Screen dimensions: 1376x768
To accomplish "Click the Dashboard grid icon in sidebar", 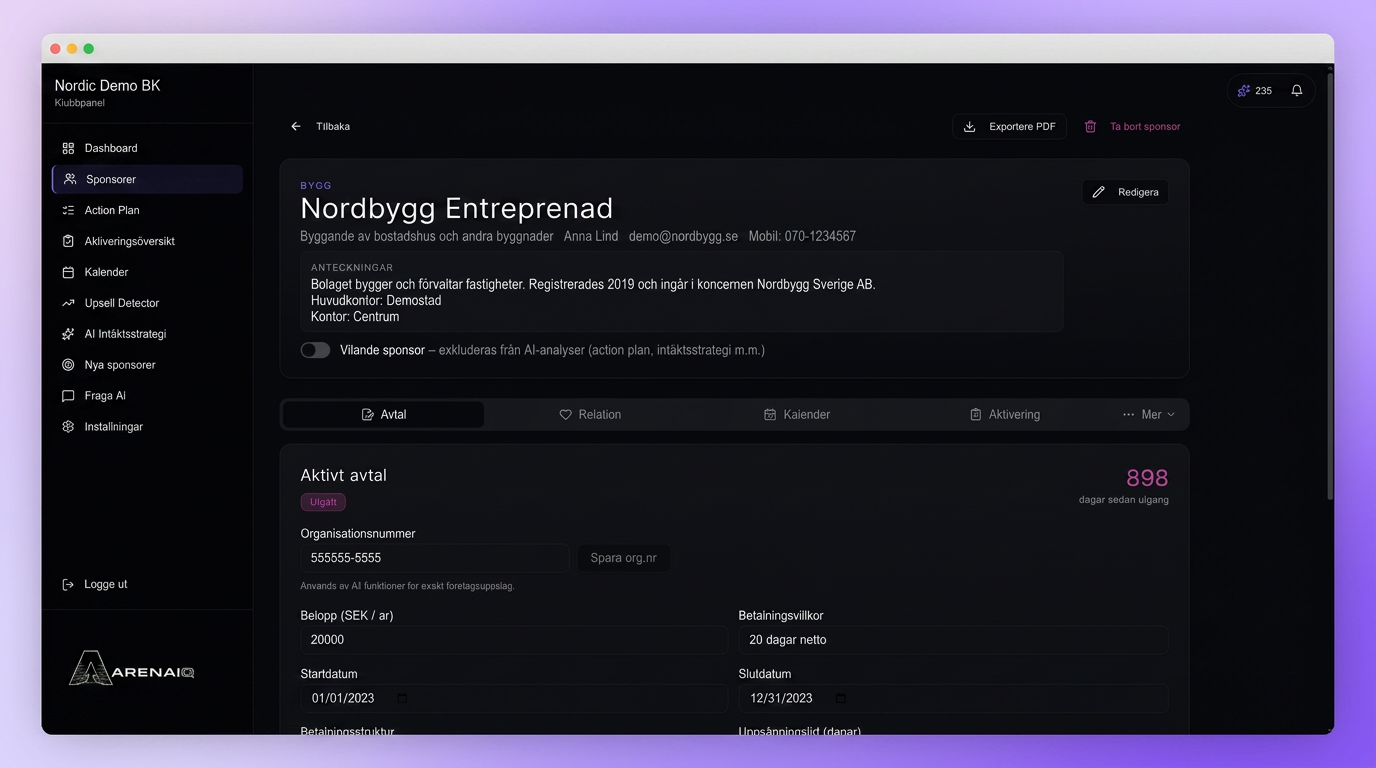I will (x=68, y=148).
